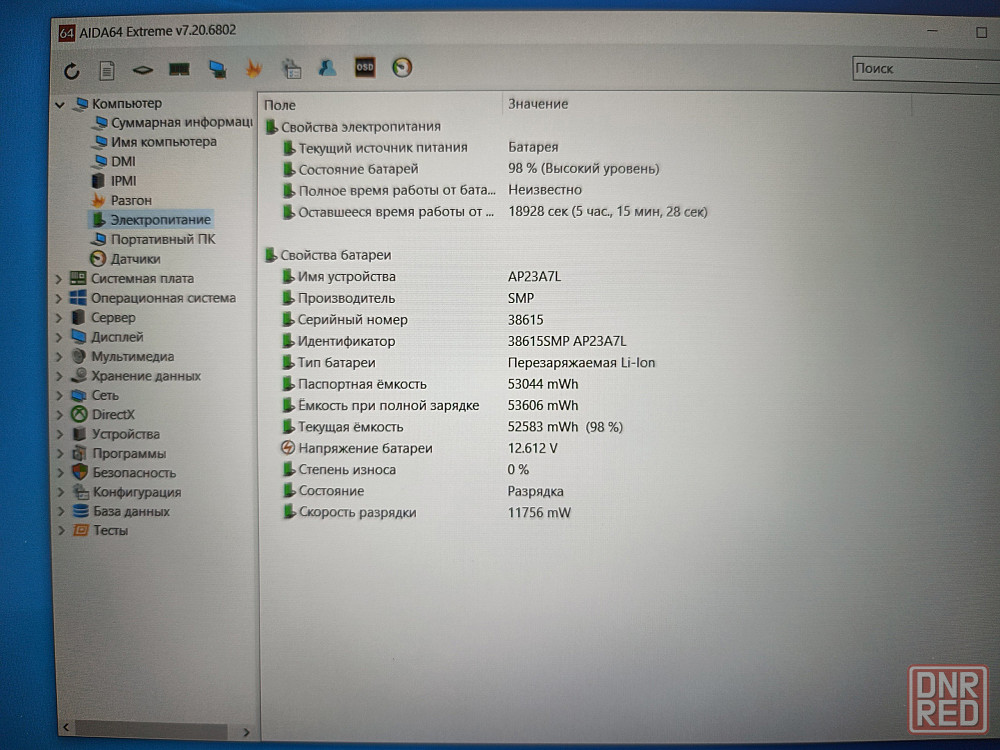This screenshot has width=1000, height=750.
Task: Expand the Системная плата node
Action: point(59,279)
